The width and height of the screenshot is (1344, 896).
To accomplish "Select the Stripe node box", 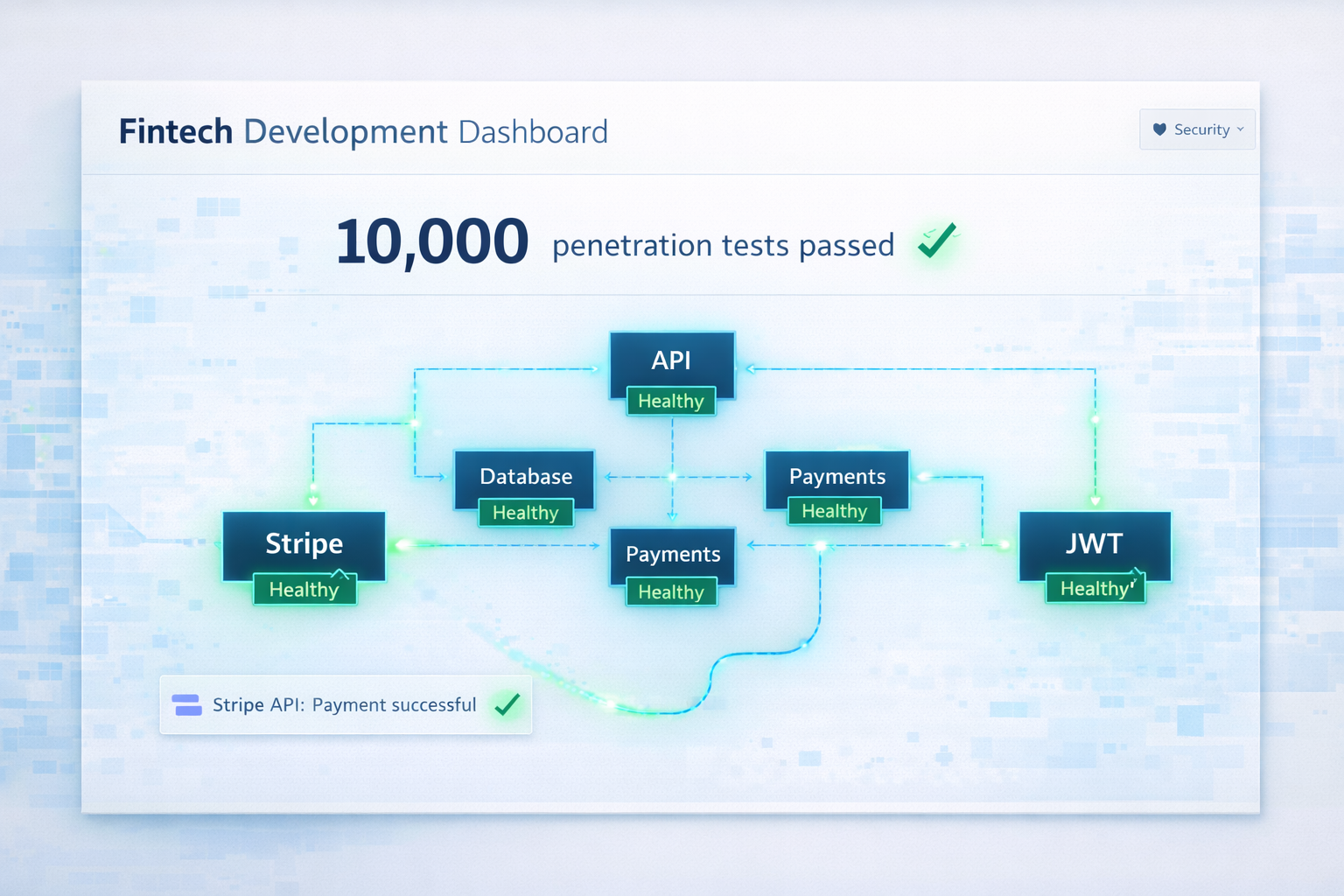I will 304,543.
